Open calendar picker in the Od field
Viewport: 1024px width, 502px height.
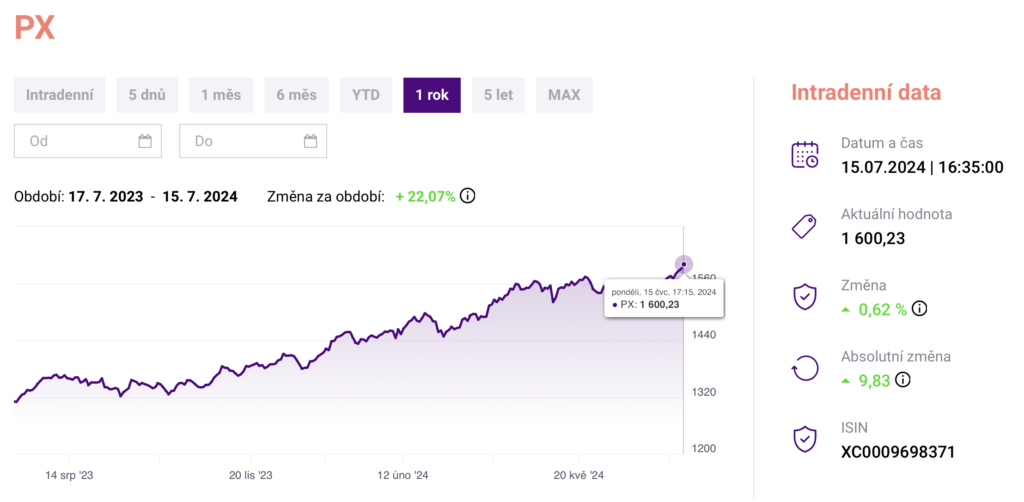pos(145,141)
